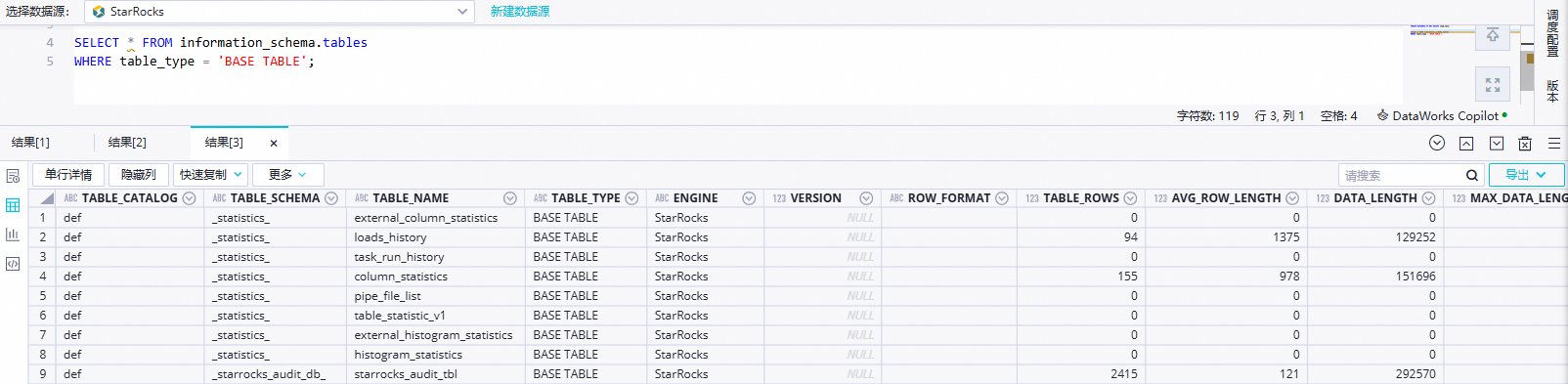Switch to the table grid view icon
Viewport: 1568px width, 384px height.
13,205
